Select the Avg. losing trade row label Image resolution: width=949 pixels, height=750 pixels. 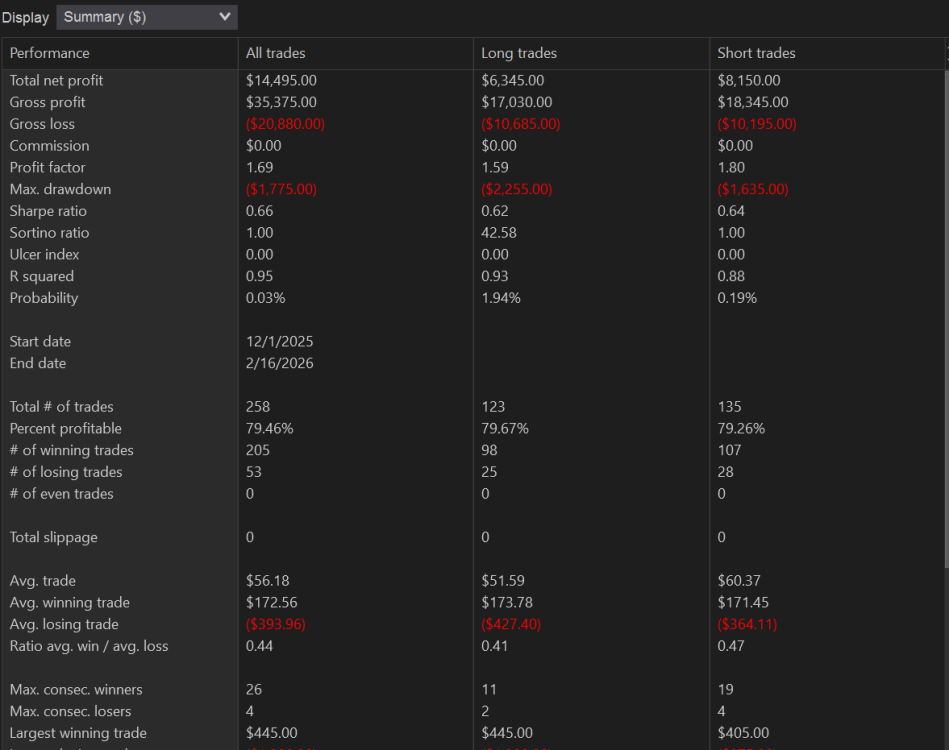(x=66, y=624)
